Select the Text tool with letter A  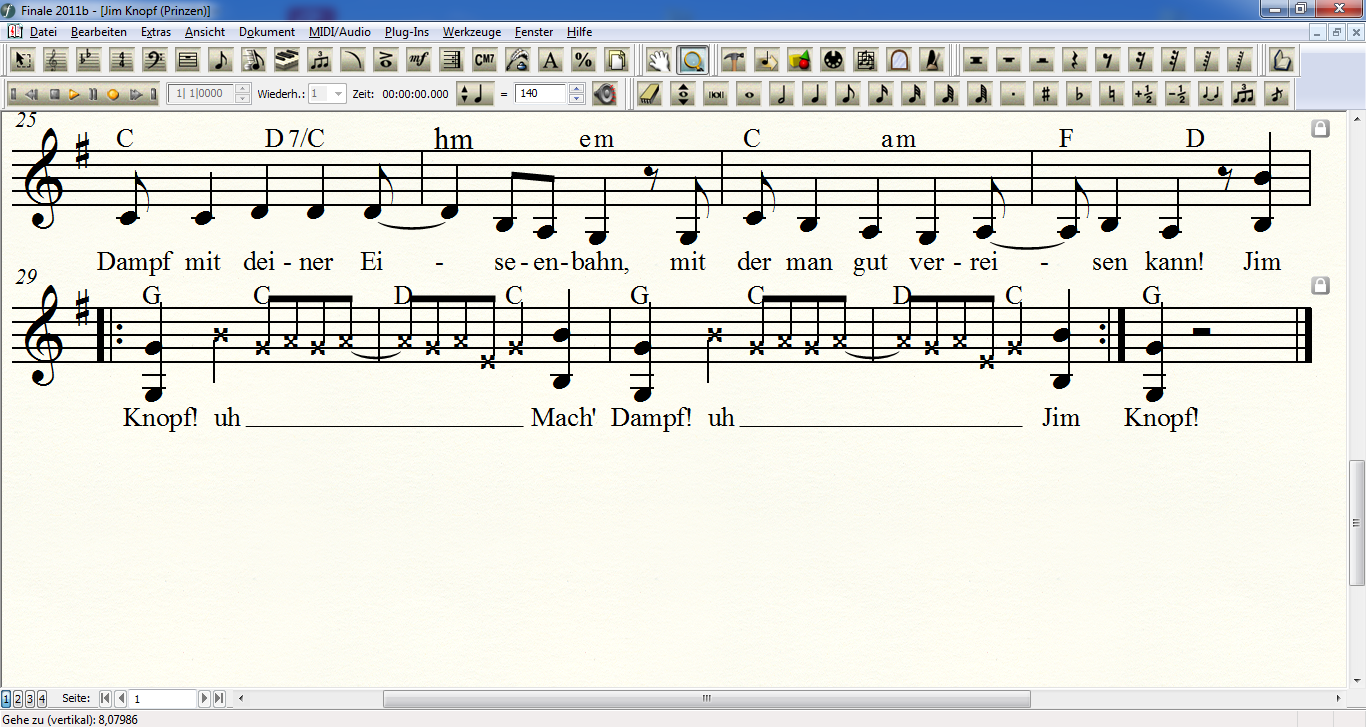(550, 60)
